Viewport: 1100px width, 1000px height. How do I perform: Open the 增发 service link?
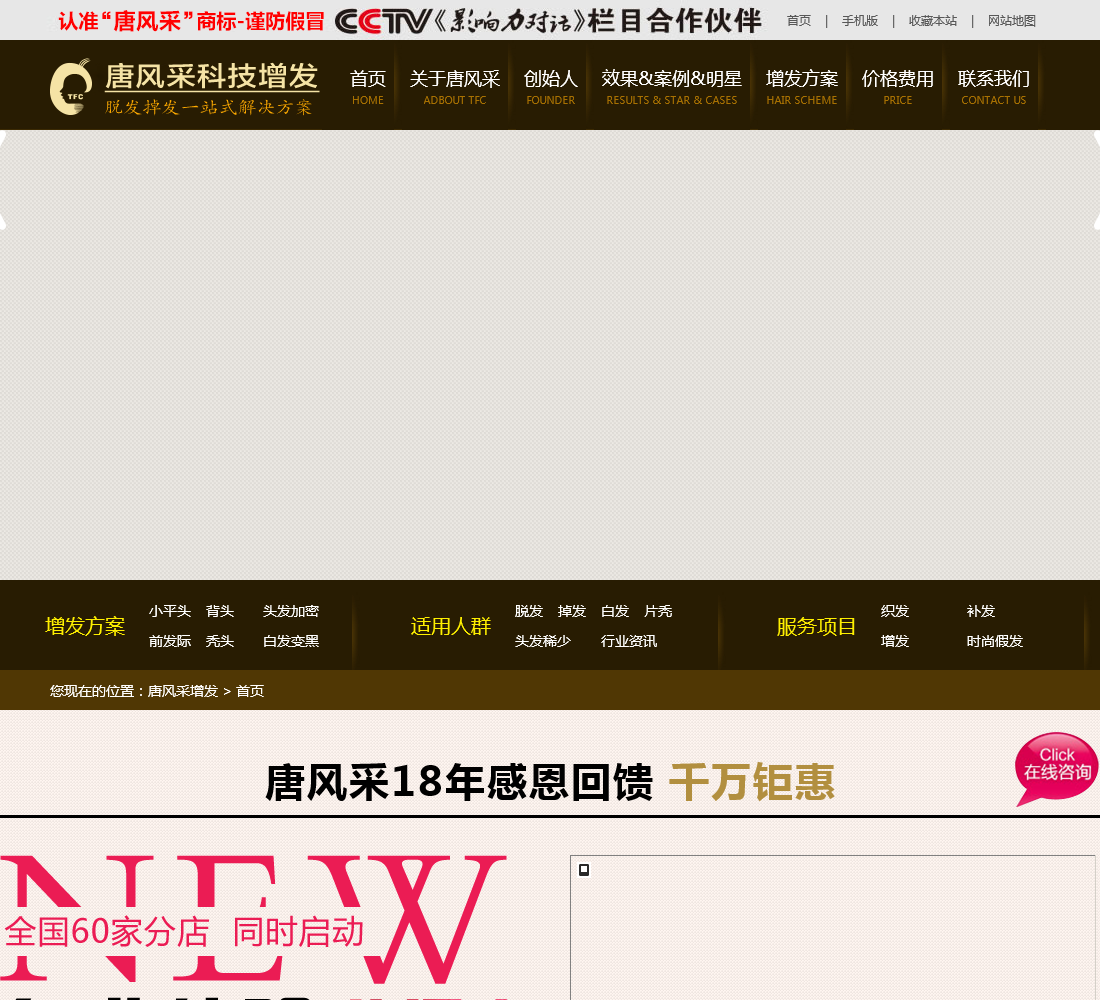pos(894,641)
